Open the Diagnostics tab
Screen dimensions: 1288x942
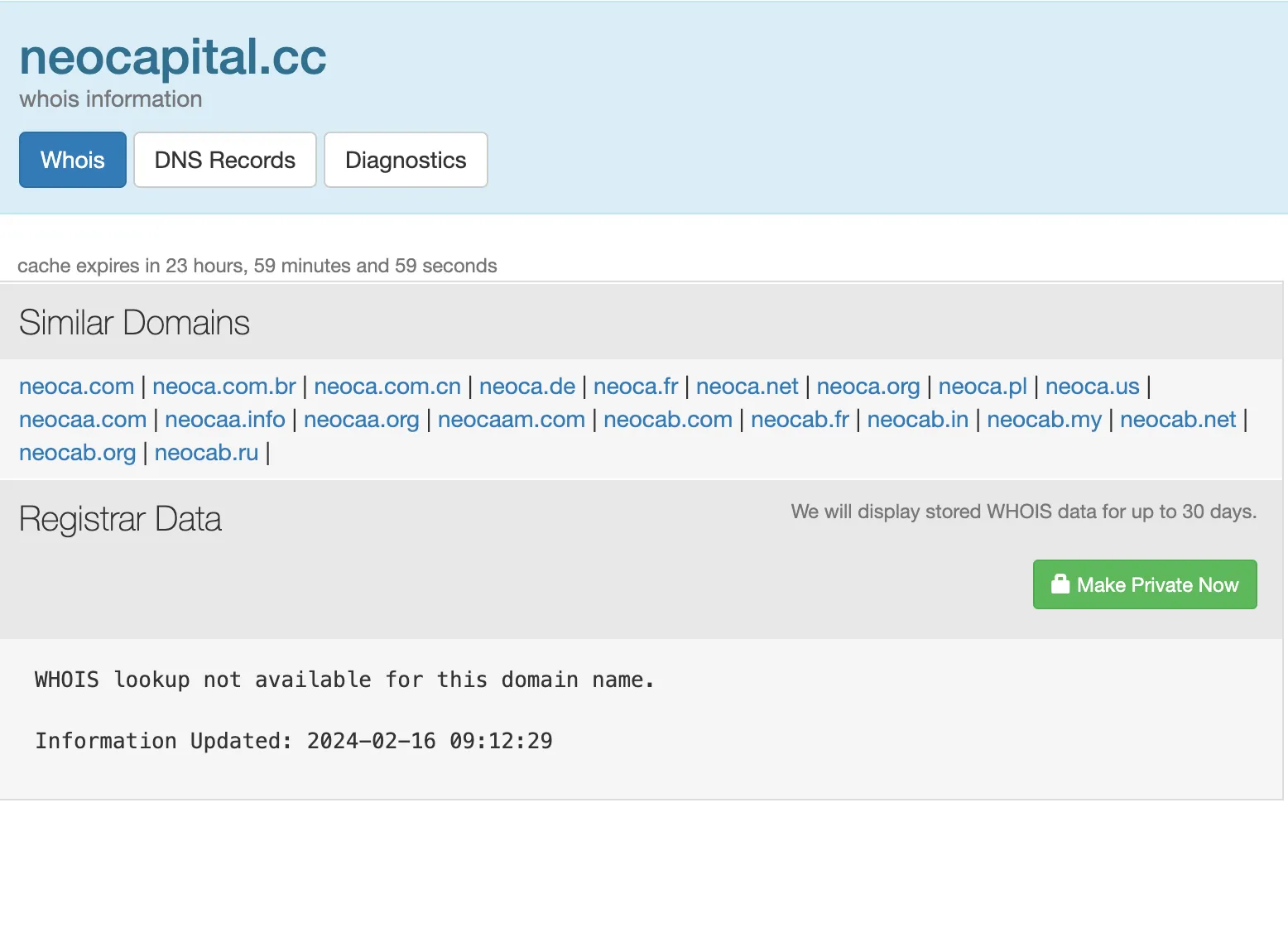coord(406,160)
